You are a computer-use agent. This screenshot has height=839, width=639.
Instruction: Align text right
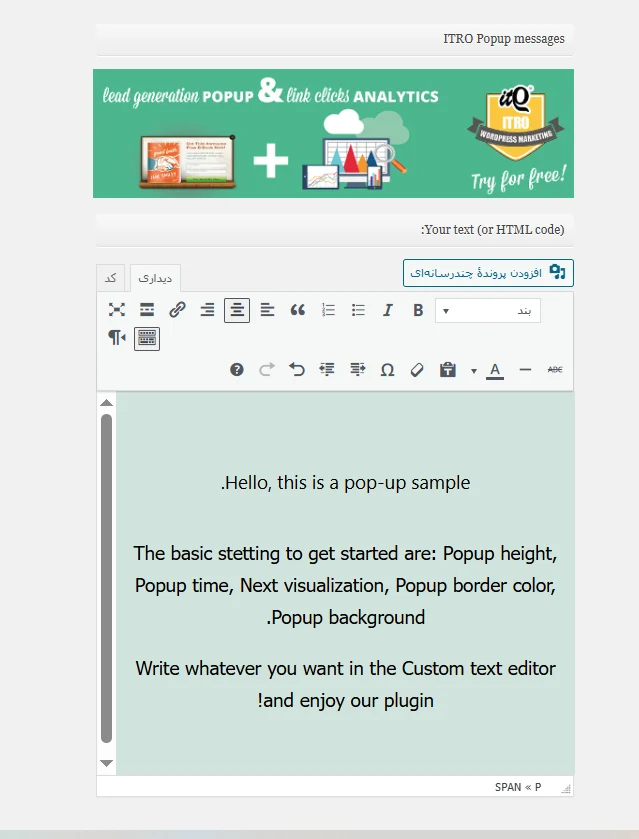click(207, 310)
